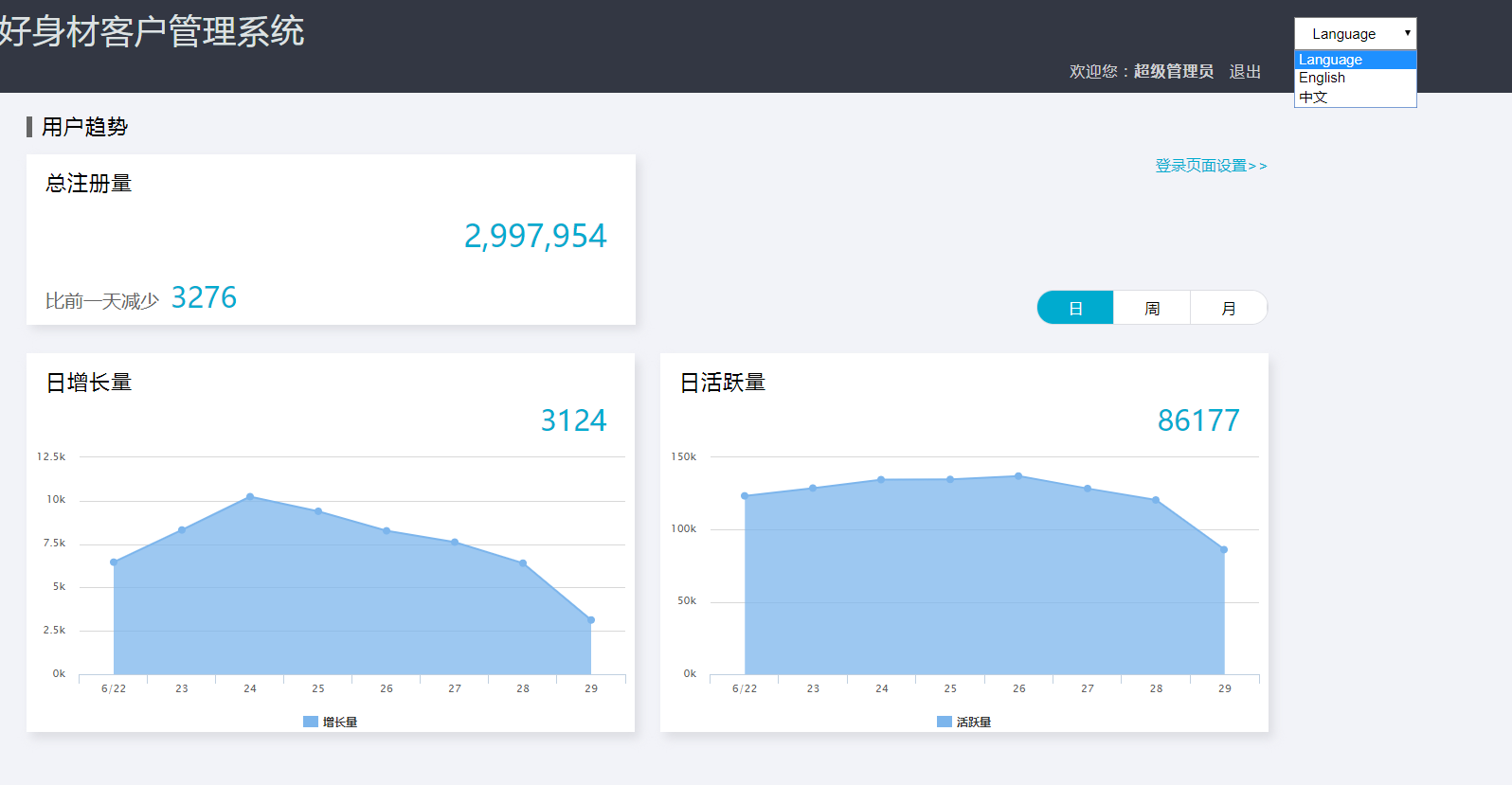Switch to the 日 daily view
1512x785 pixels.
(x=1075, y=308)
